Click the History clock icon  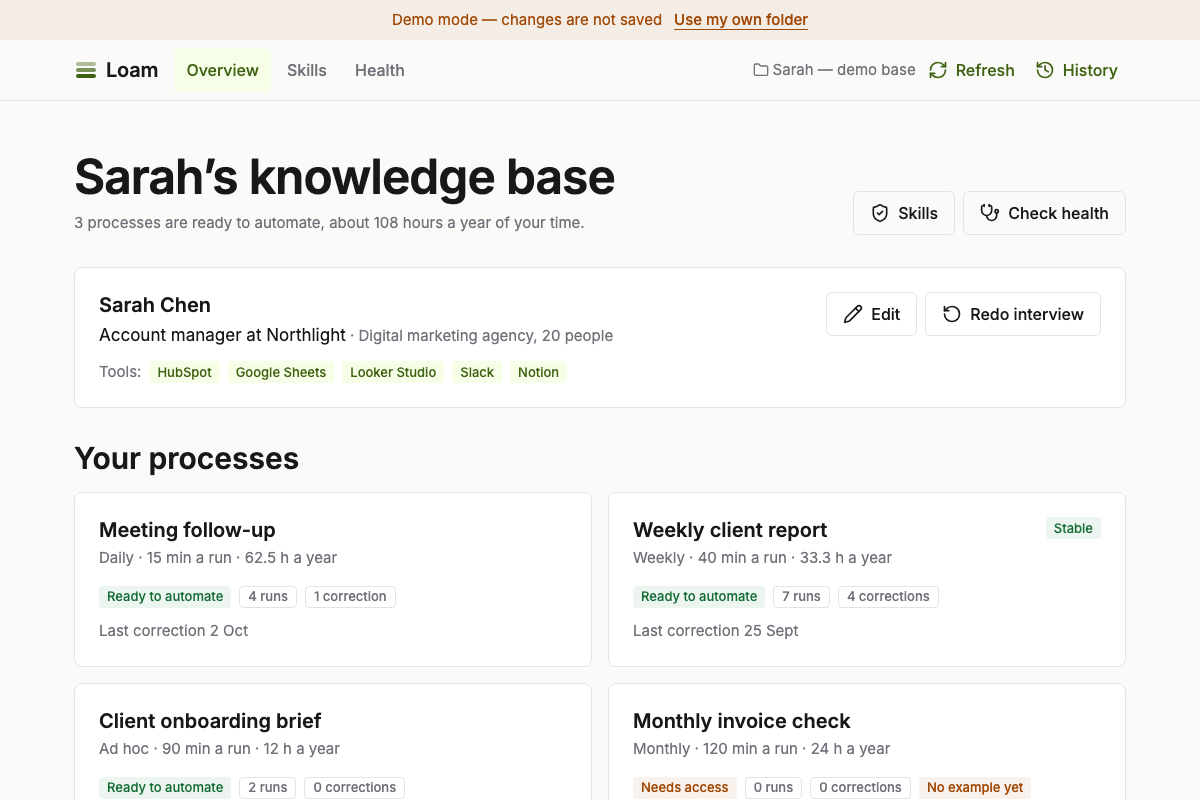click(x=1045, y=70)
